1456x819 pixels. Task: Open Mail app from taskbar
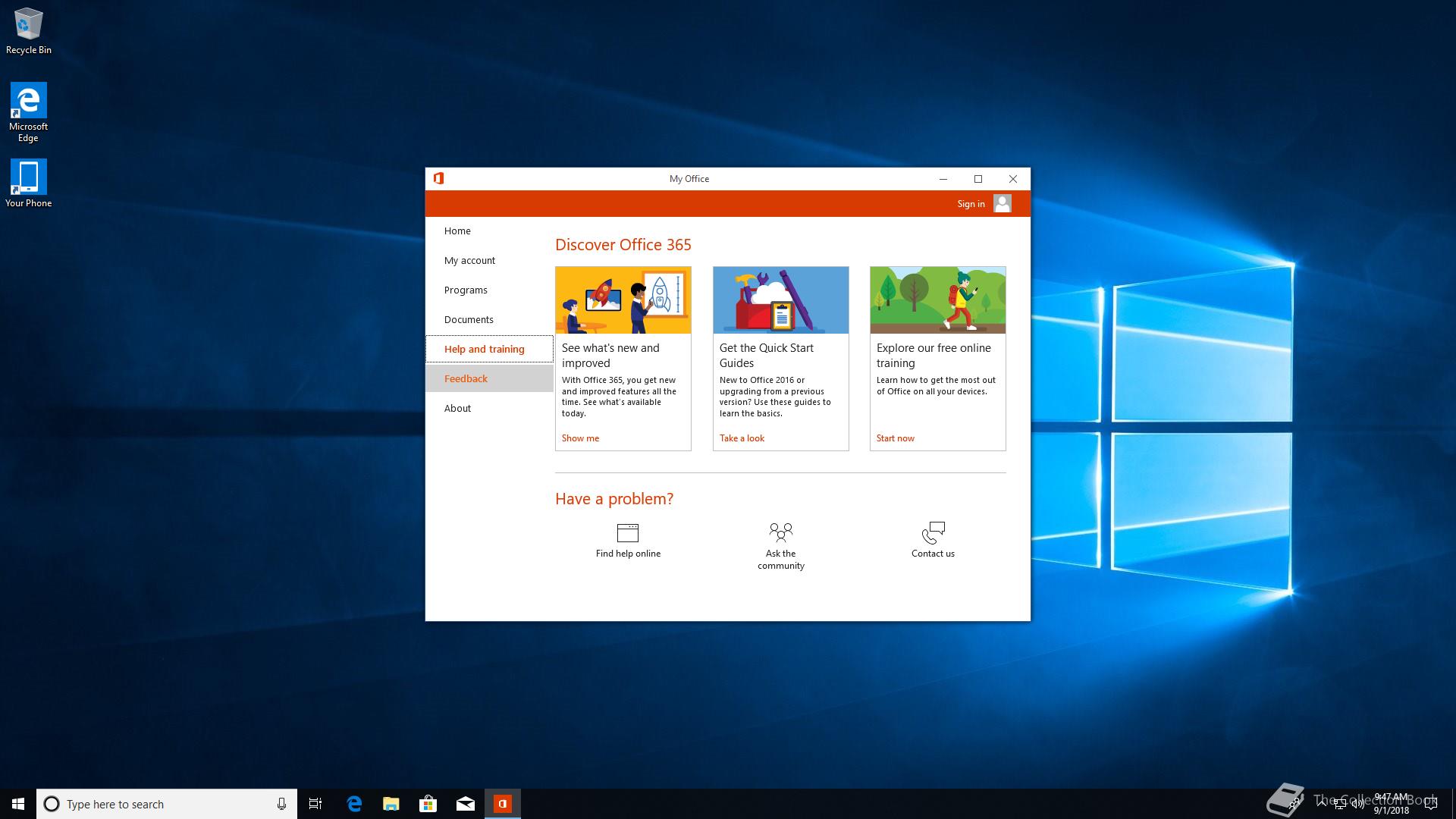pyautogui.click(x=465, y=804)
